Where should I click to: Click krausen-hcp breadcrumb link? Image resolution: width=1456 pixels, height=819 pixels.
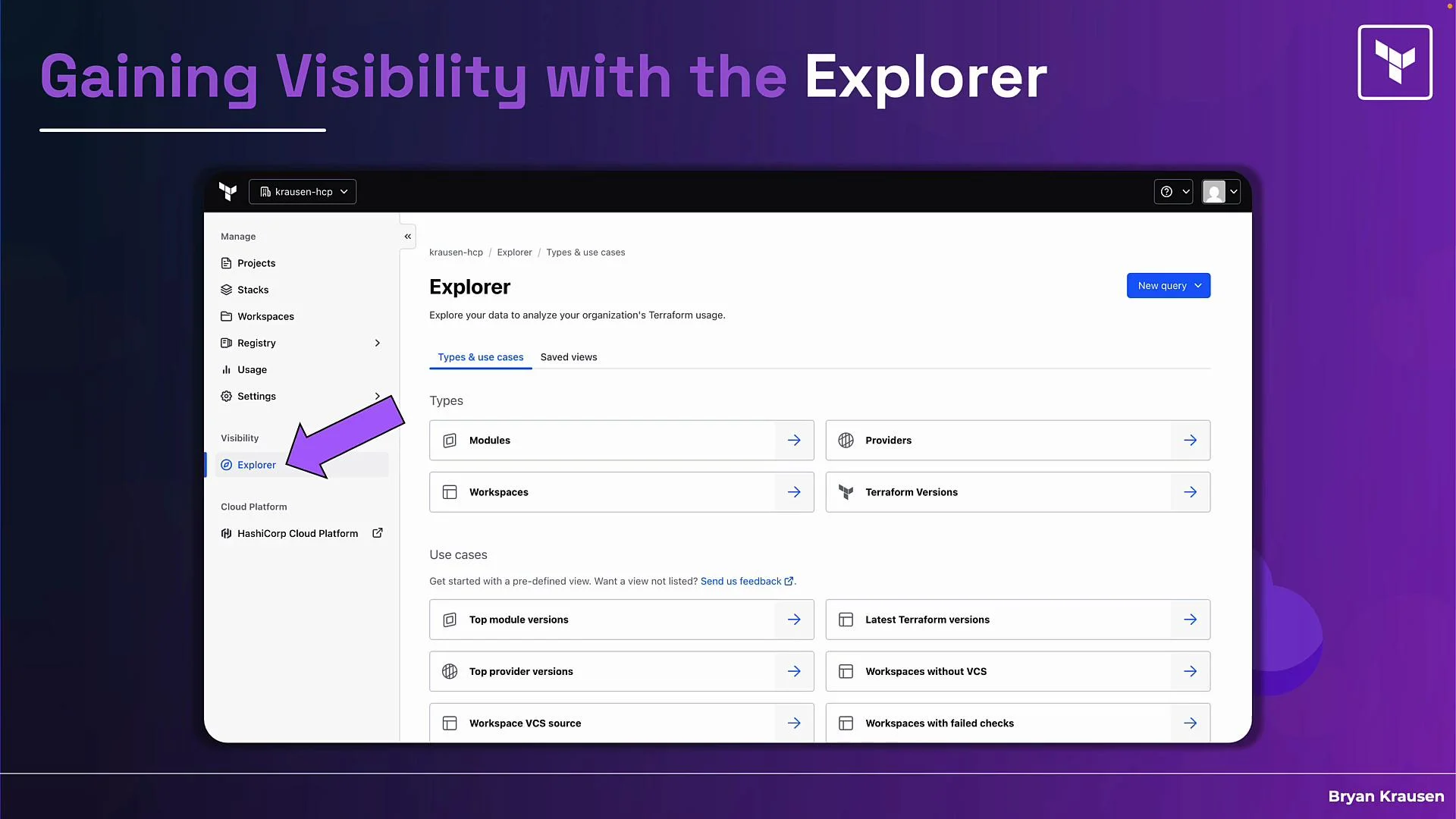coord(456,253)
